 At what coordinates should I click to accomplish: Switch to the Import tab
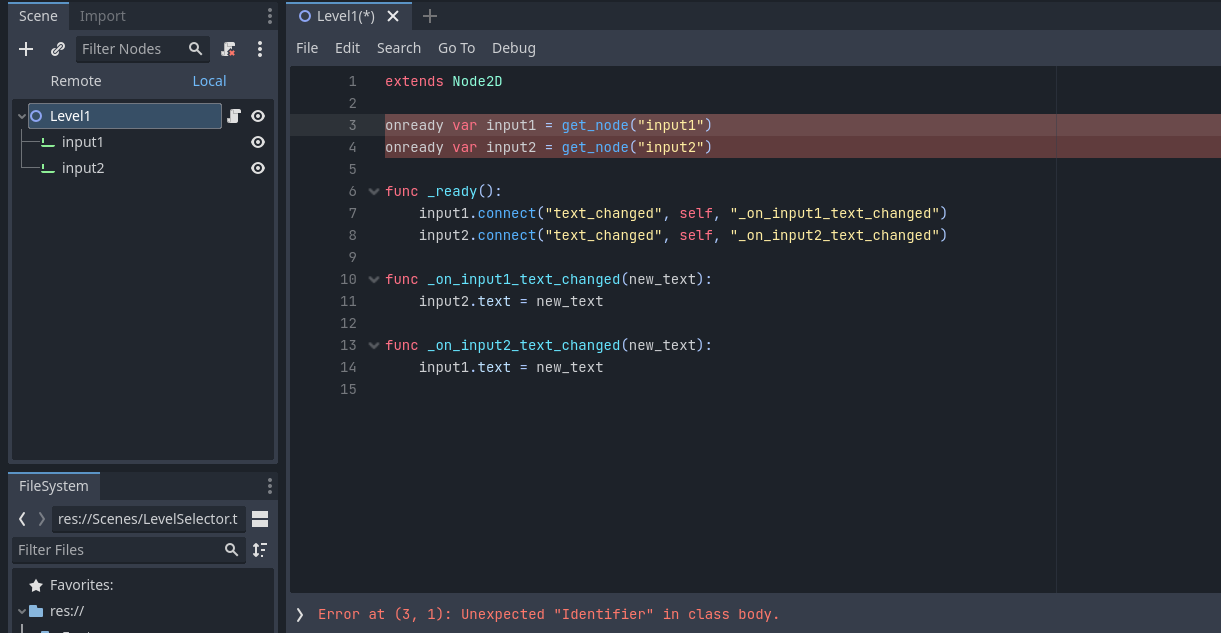[x=101, y=15]
